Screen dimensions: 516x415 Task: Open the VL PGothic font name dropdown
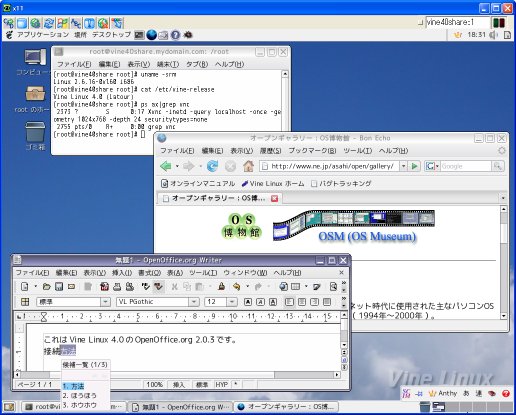[194, 302]
